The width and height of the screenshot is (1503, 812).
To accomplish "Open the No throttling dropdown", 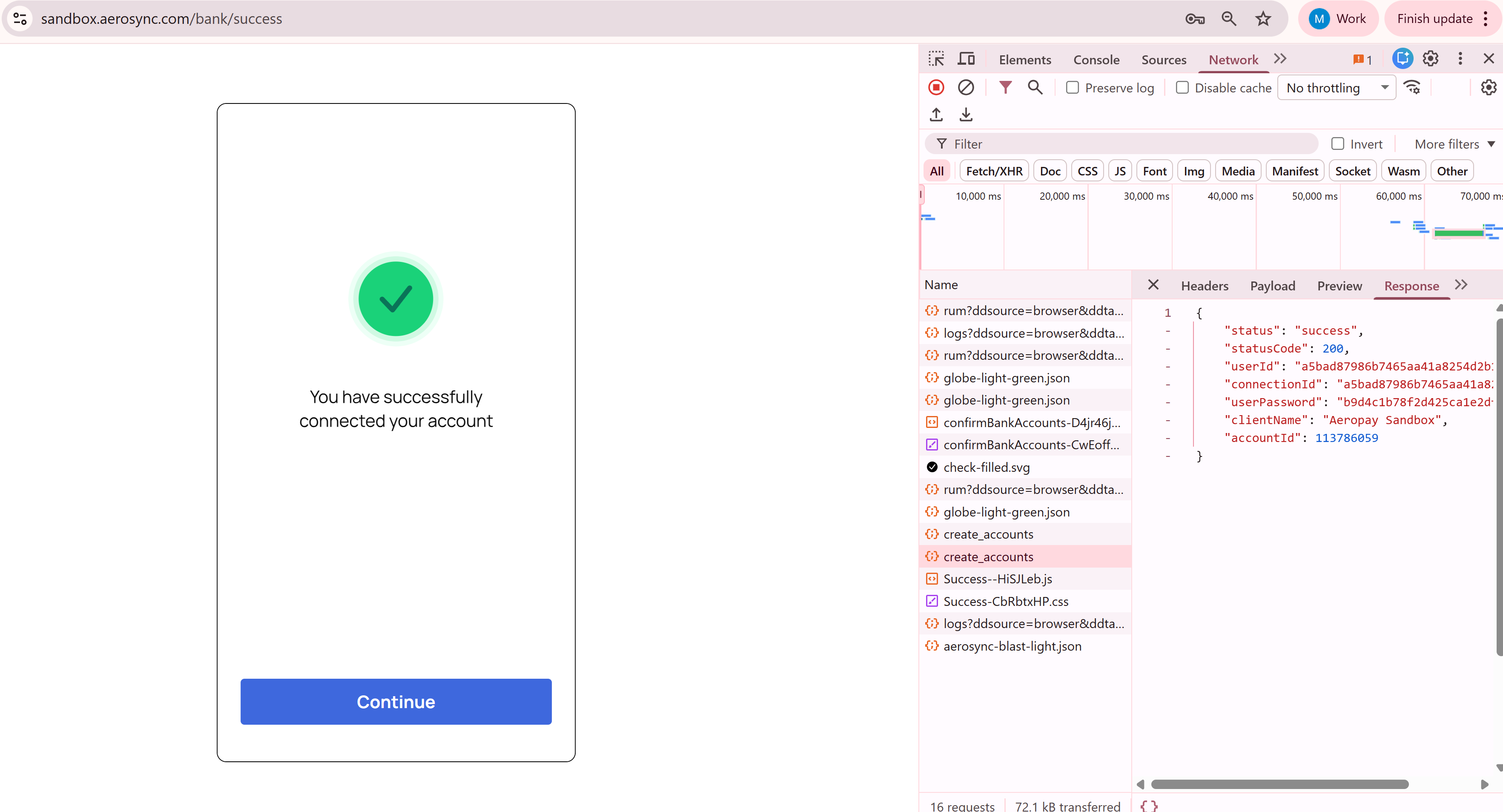I will 1336,87.
